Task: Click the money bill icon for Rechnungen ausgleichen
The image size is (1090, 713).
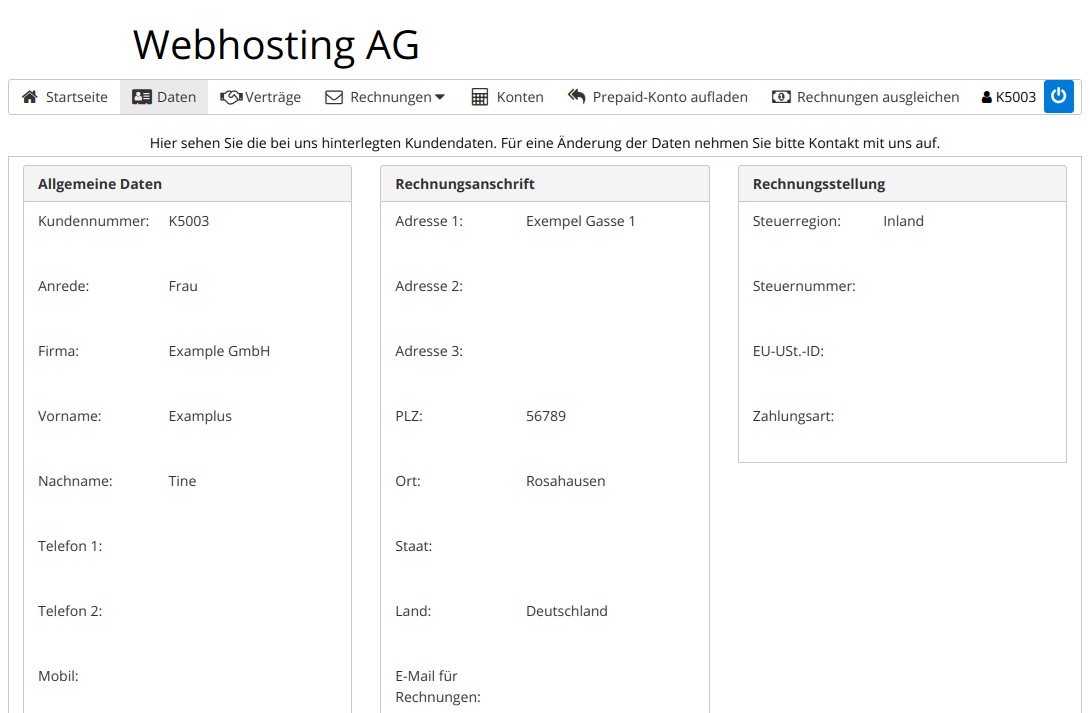Action: pos(781,97)
